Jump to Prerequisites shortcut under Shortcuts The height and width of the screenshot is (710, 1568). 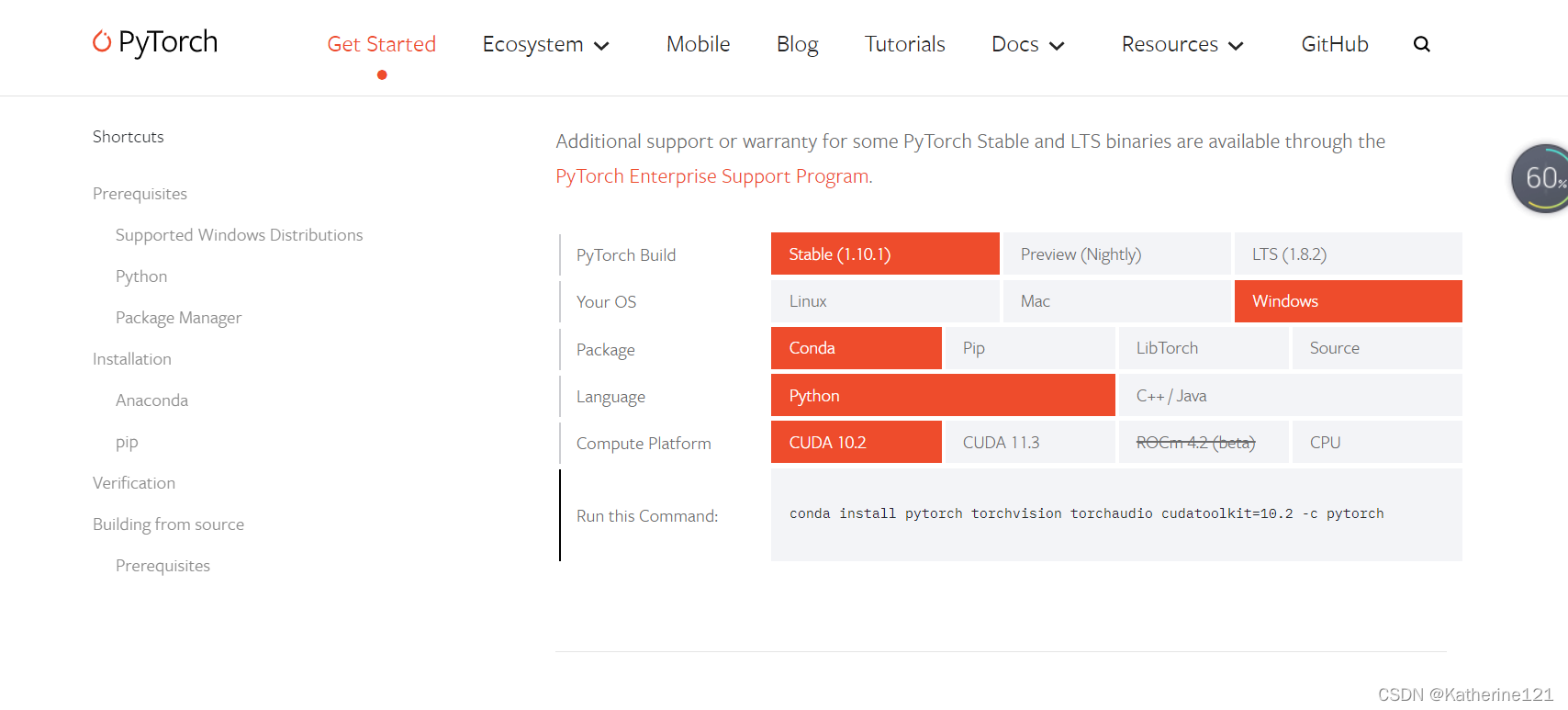pyautogui.click(x=140, y=194)
